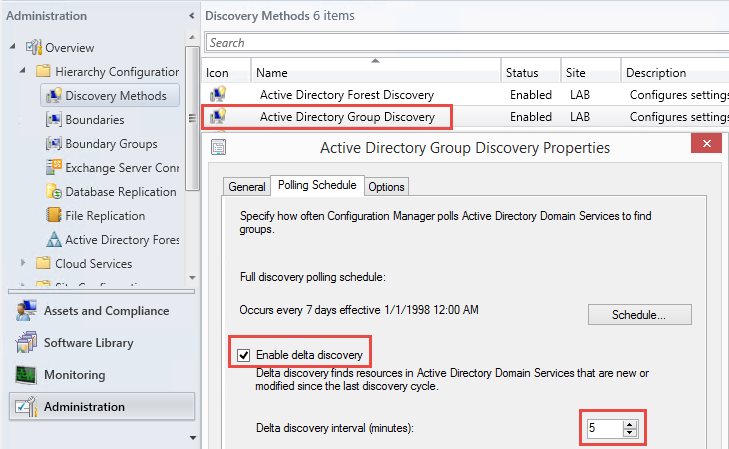Click the Schedule... button
This screenshot has width=729, height=449.
(639, 315)
